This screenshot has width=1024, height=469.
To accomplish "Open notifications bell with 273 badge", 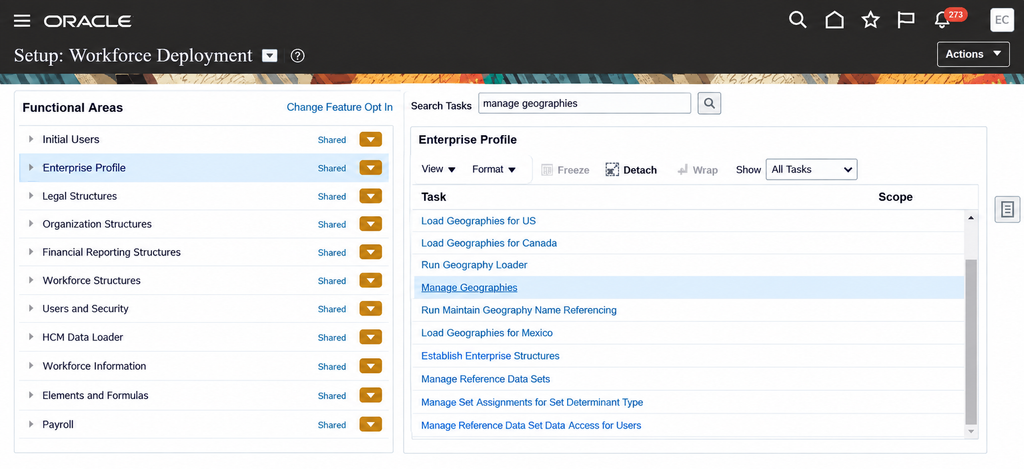I will point(942,20).
